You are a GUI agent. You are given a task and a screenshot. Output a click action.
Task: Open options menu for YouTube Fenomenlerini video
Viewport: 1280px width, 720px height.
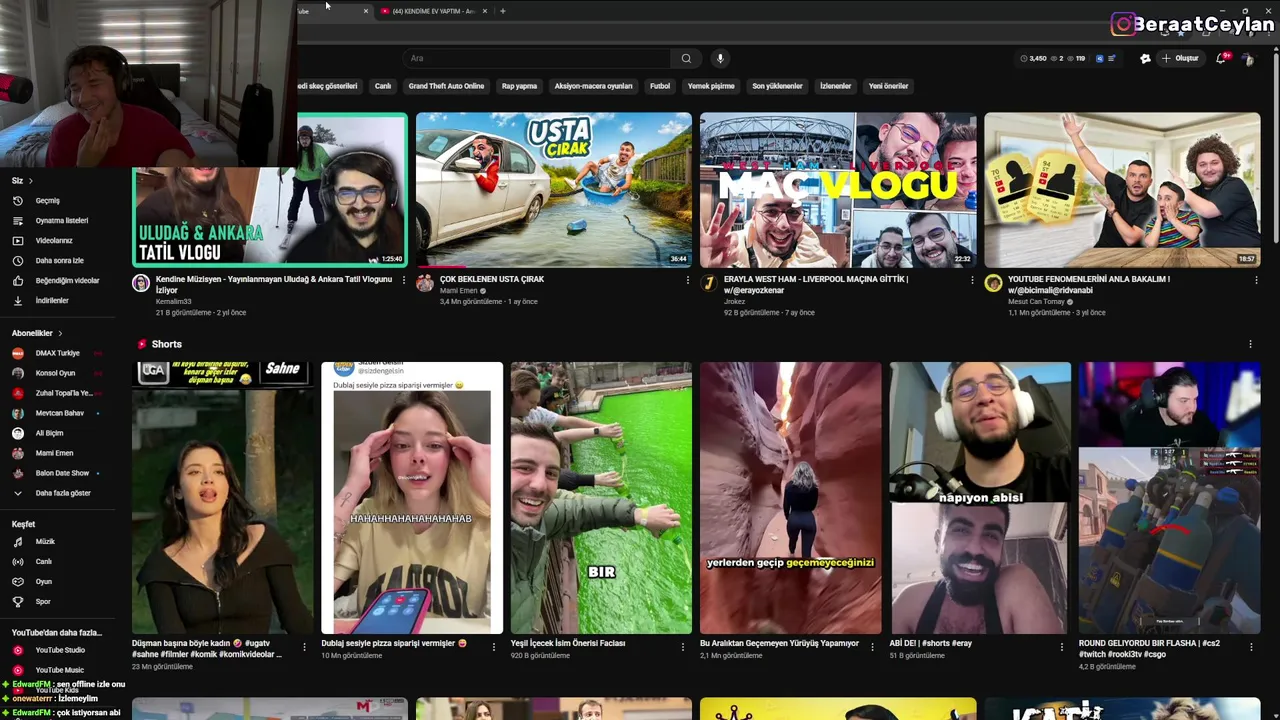[x=1256, y=280]
